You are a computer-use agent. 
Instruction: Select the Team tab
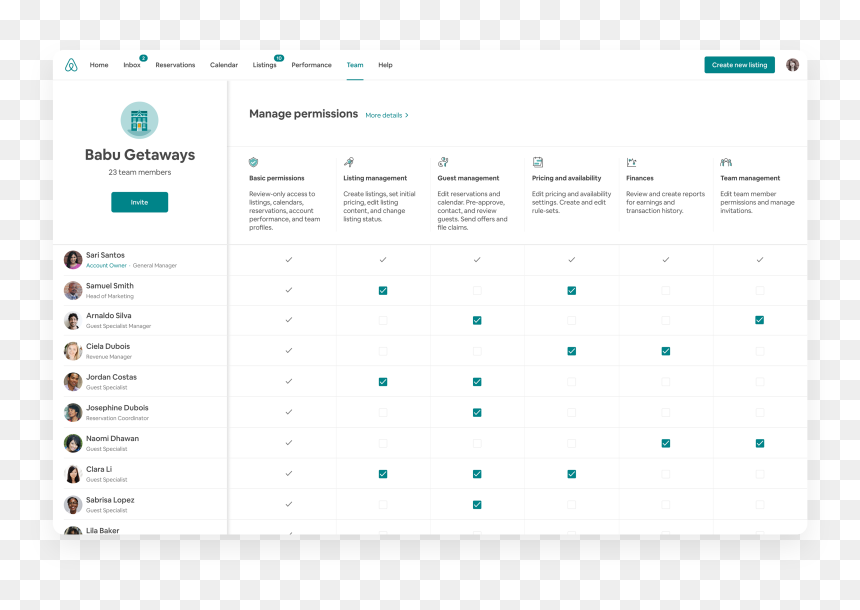355,65
